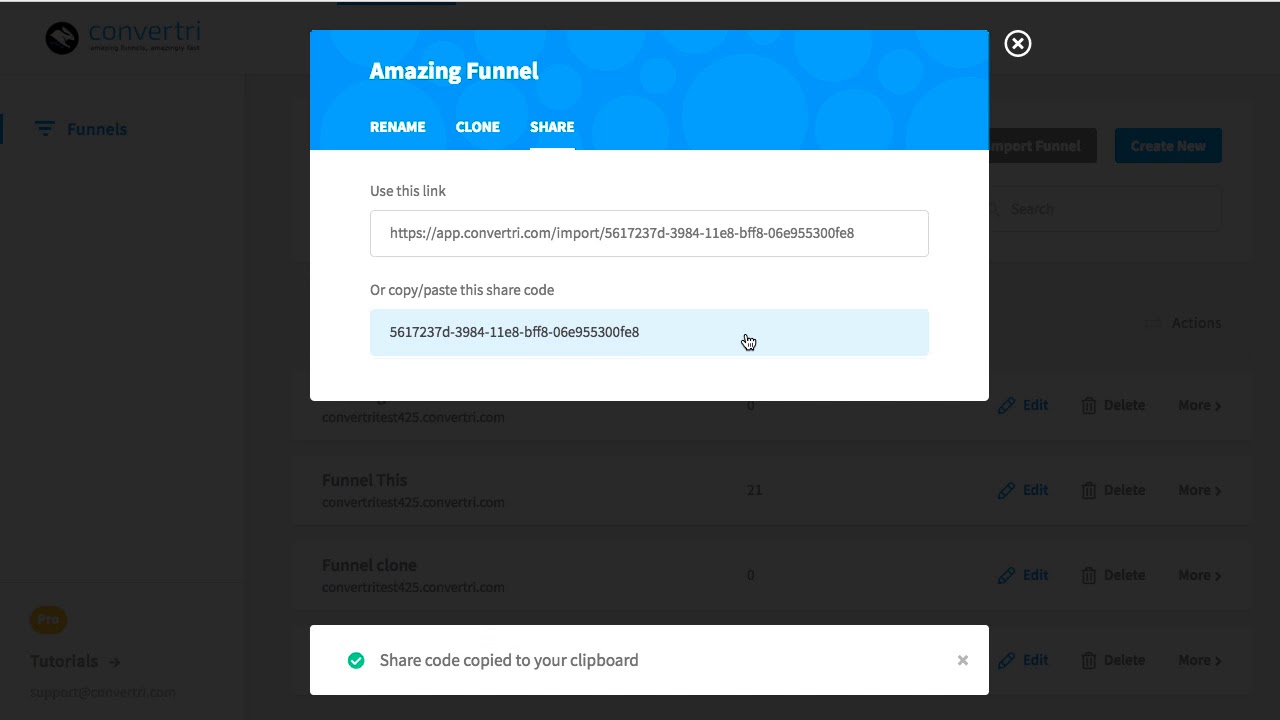Click the trash icon for Funnel This
This screenshot has width=1280, height=720.
[x=1088, y=490]
